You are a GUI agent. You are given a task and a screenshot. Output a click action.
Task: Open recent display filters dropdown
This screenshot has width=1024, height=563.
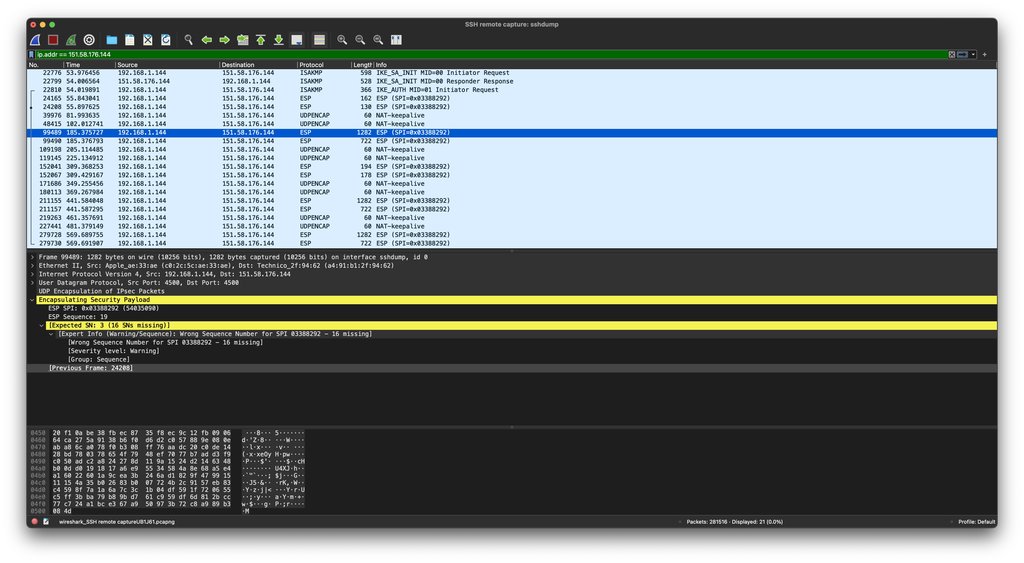[973, 55]
